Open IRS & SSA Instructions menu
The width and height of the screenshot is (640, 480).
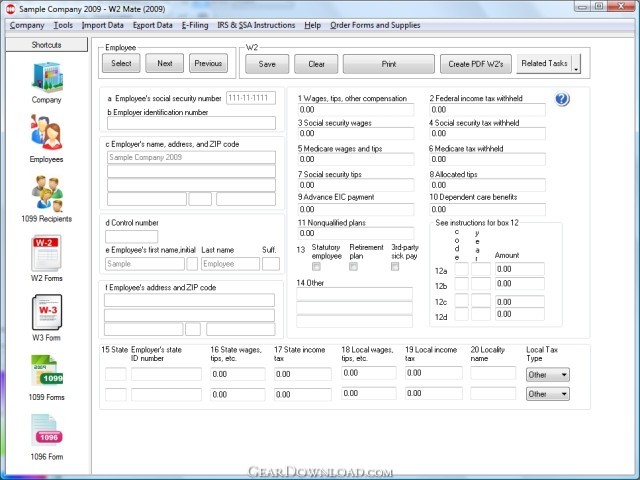(x=256, y=25)
